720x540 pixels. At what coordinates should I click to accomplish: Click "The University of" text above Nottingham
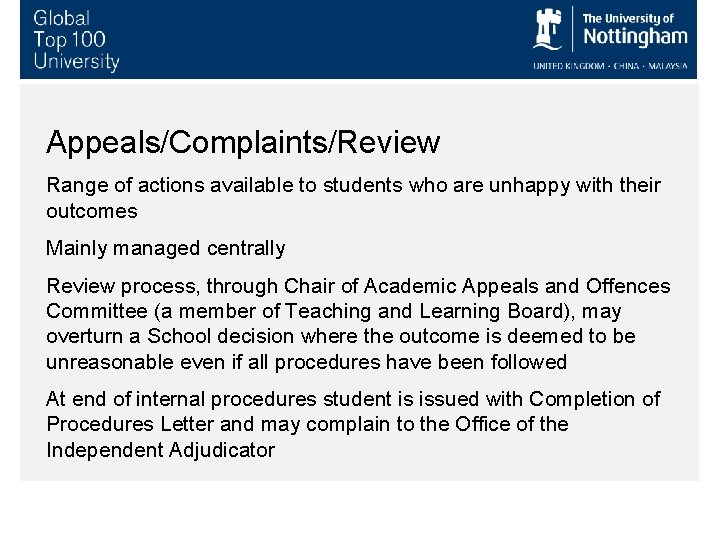pos(628,18)
